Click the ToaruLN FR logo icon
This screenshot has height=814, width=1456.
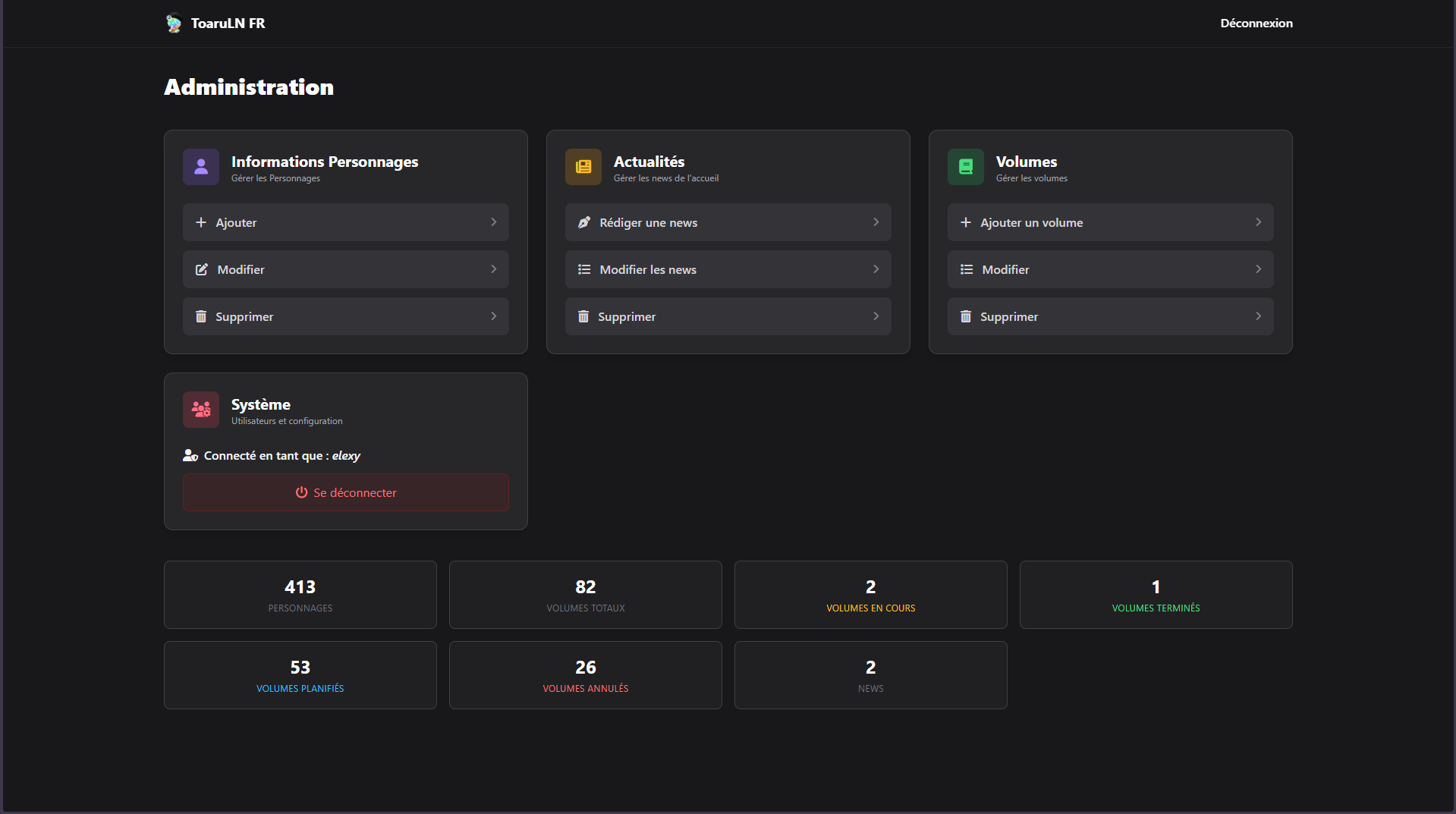click(174, 24)
